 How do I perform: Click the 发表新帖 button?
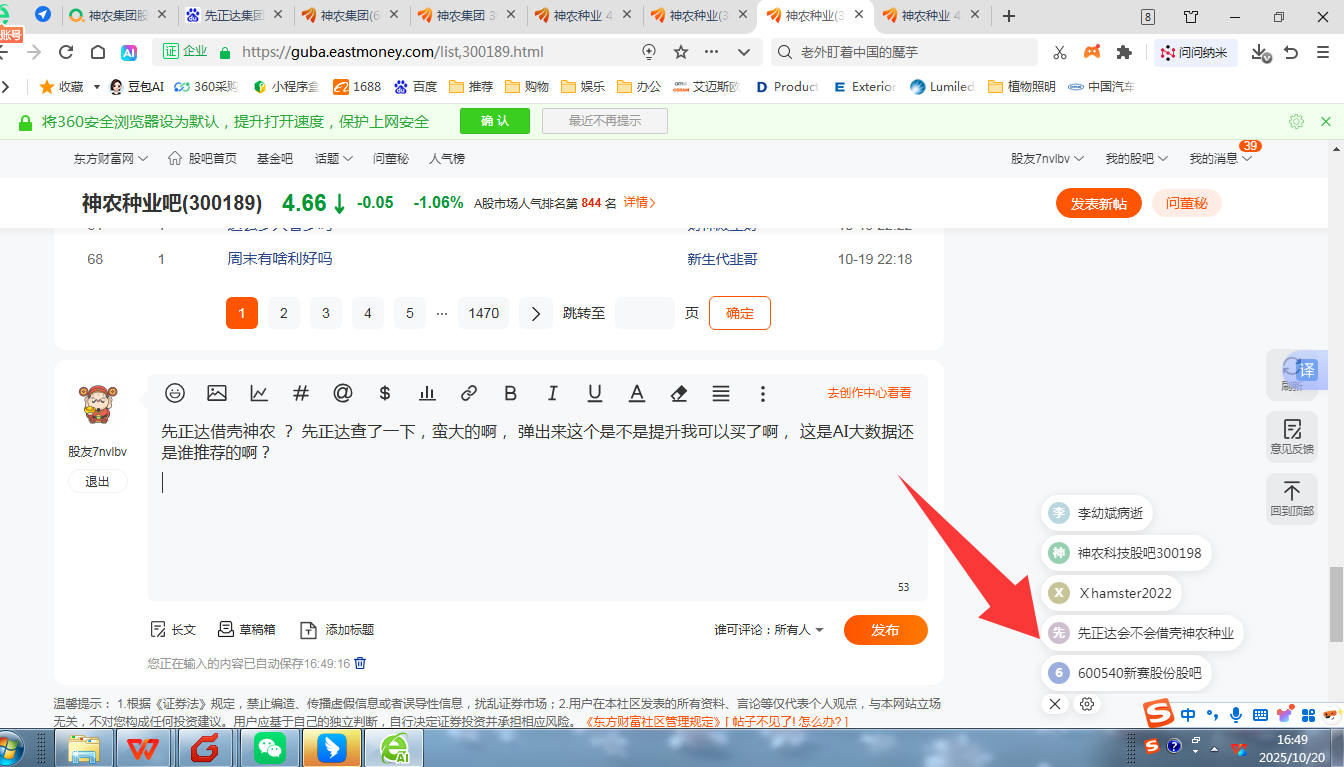(x=1098, y=203)
